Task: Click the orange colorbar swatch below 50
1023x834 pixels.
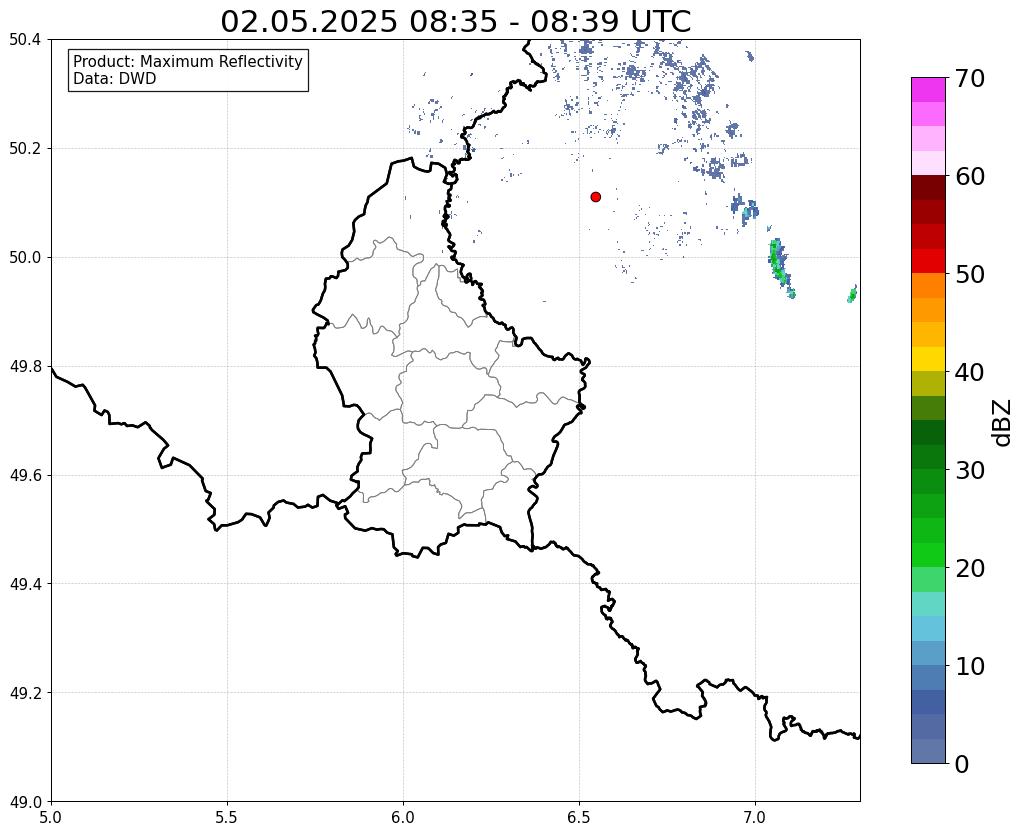Action: click(928, 286)
